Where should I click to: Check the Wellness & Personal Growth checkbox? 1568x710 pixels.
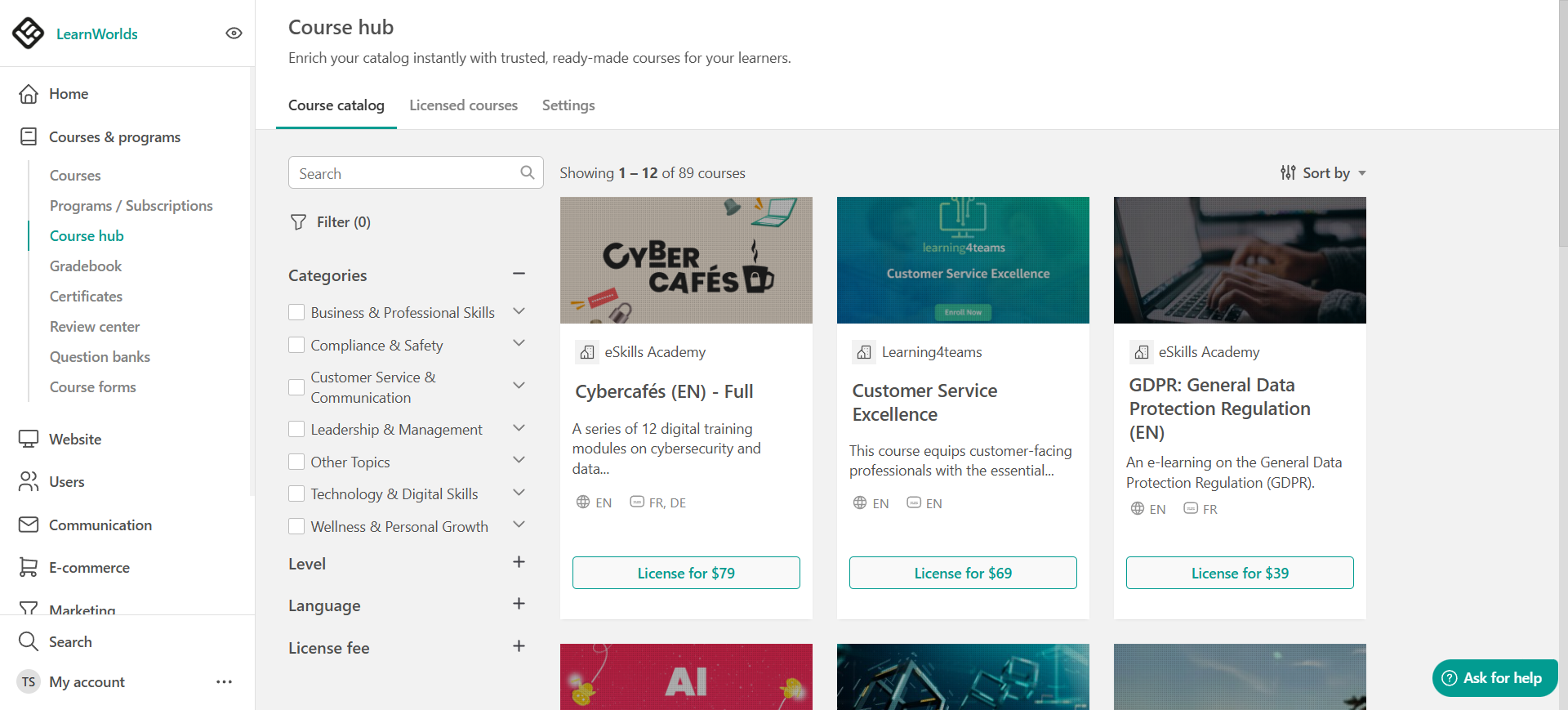(296, 526)
